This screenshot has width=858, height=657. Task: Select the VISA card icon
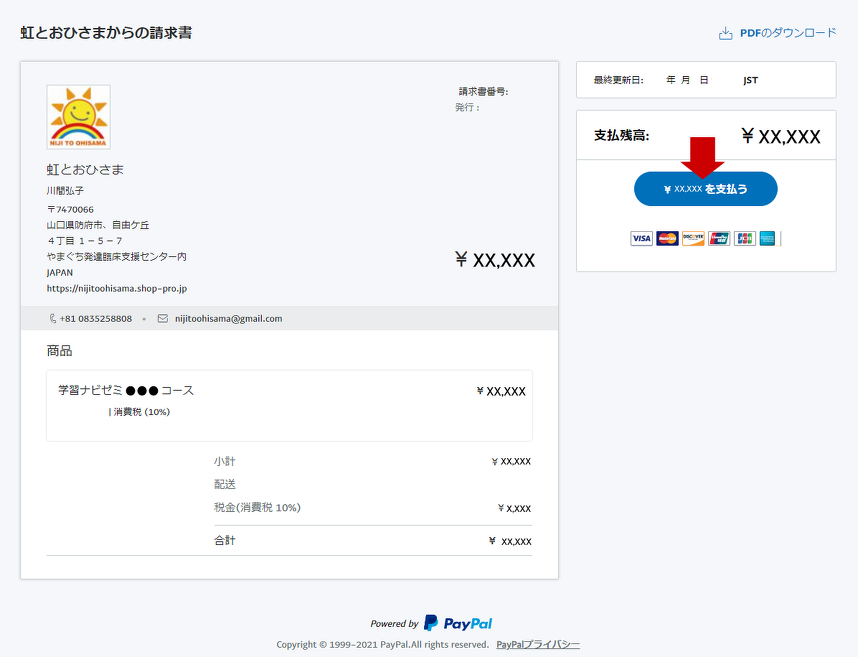coord(641,238)
